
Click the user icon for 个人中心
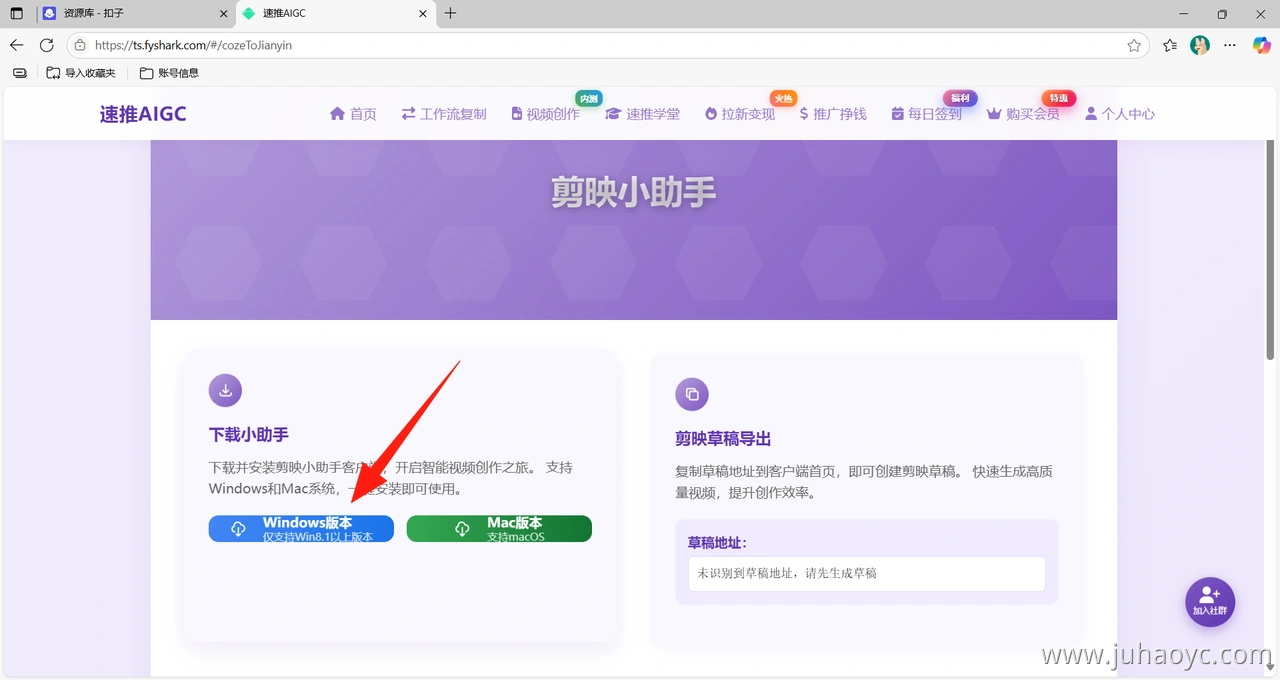click(x=1091, y=114)
